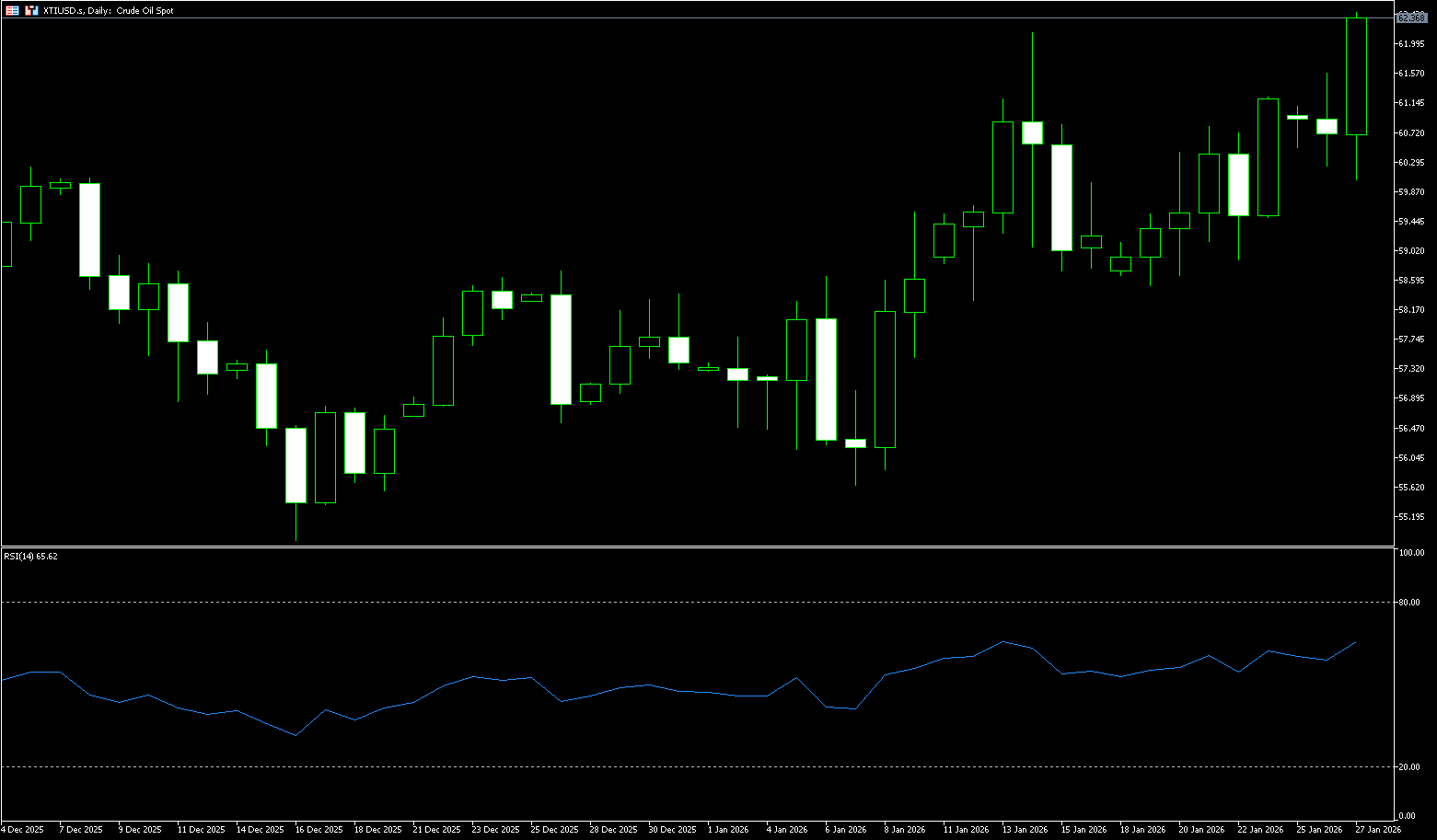The image size is (1437, 840).
Task: Click the 20.00 RSI level label
Action: click(1408, 767)
